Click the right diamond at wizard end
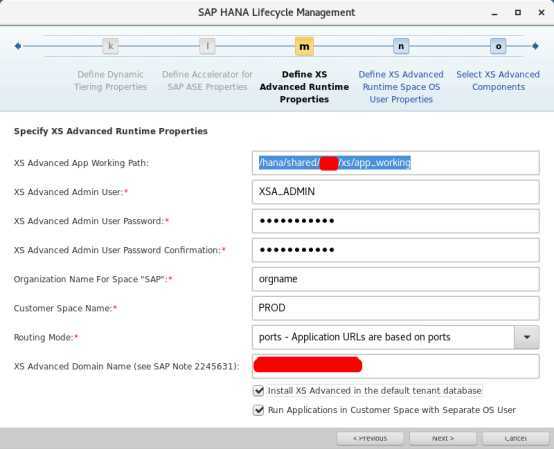554x450 pixels. 535,46
